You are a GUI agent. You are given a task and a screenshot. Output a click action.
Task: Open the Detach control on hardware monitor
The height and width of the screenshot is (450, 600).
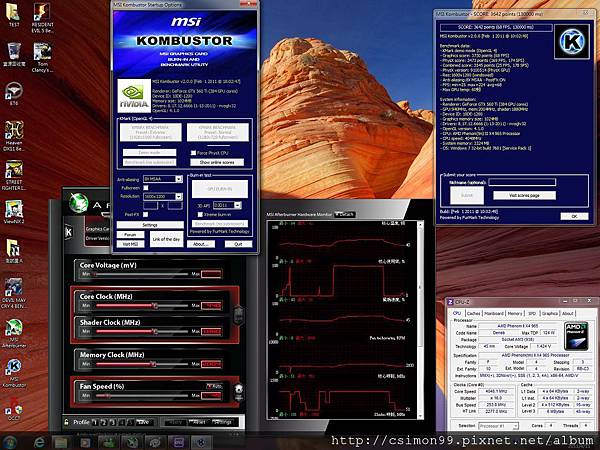(345, 214)
